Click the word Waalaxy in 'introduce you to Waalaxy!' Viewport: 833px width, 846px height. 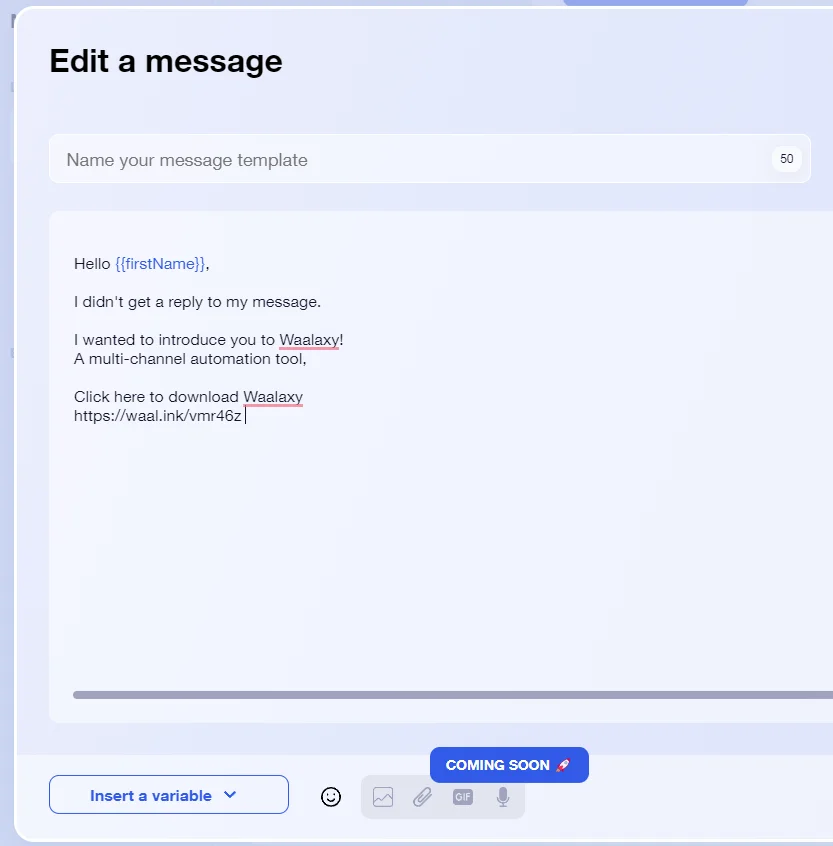(x=310, y=340)
